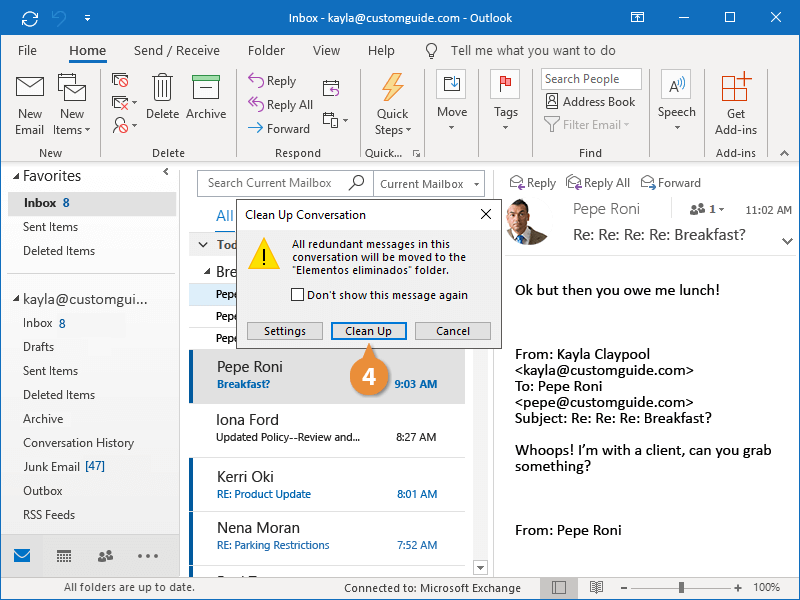Open the Current Mailbox scope dropdown

coord(429,184)
